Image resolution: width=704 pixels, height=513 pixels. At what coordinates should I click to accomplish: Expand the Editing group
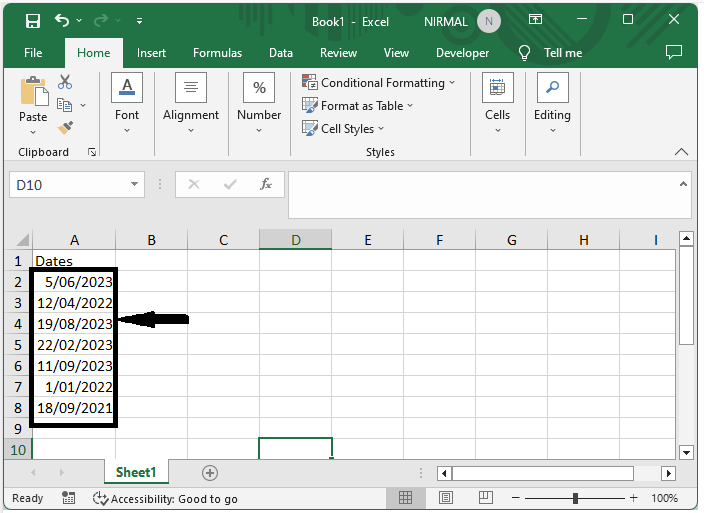point(552,103)
